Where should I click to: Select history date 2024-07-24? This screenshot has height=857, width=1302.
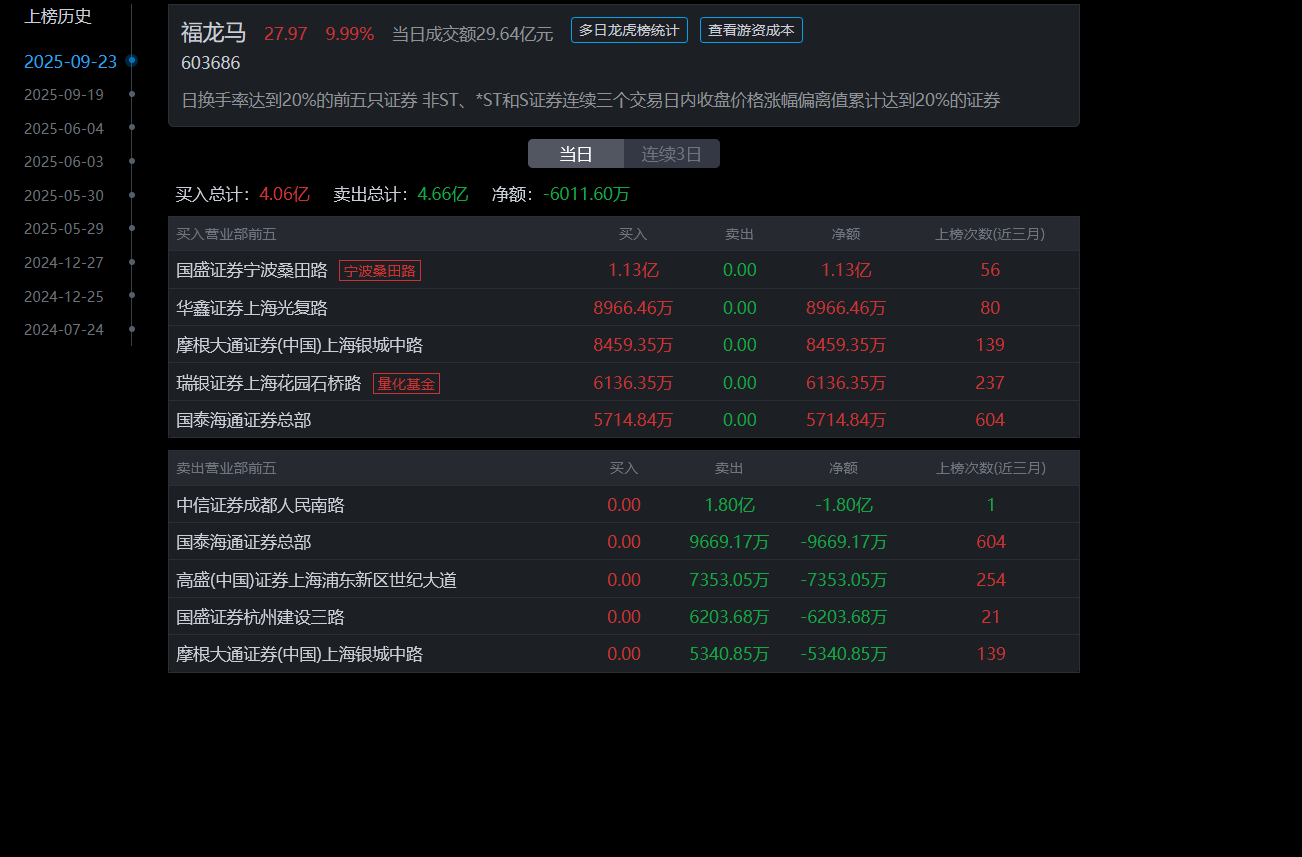(x=64, y=330)
